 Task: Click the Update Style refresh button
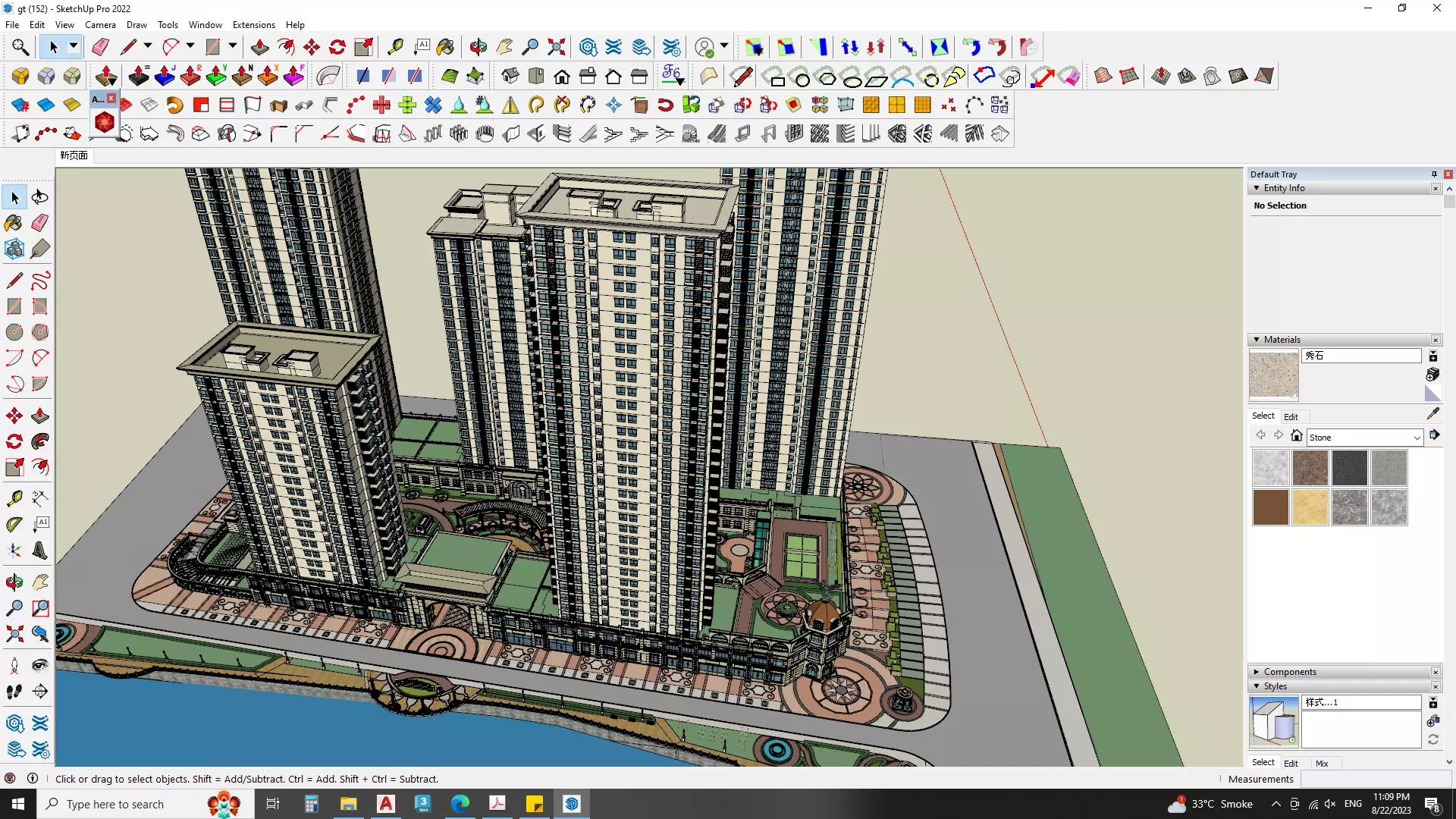1433,740
